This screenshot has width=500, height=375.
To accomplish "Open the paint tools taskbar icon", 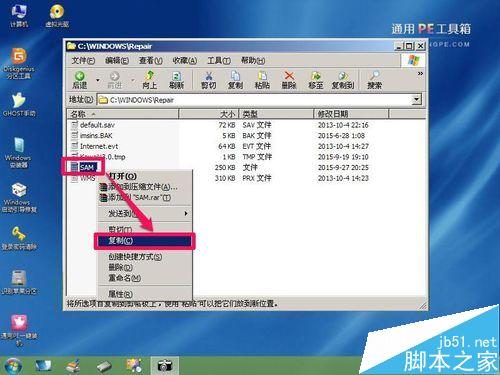I will click(x=73, y=366).
